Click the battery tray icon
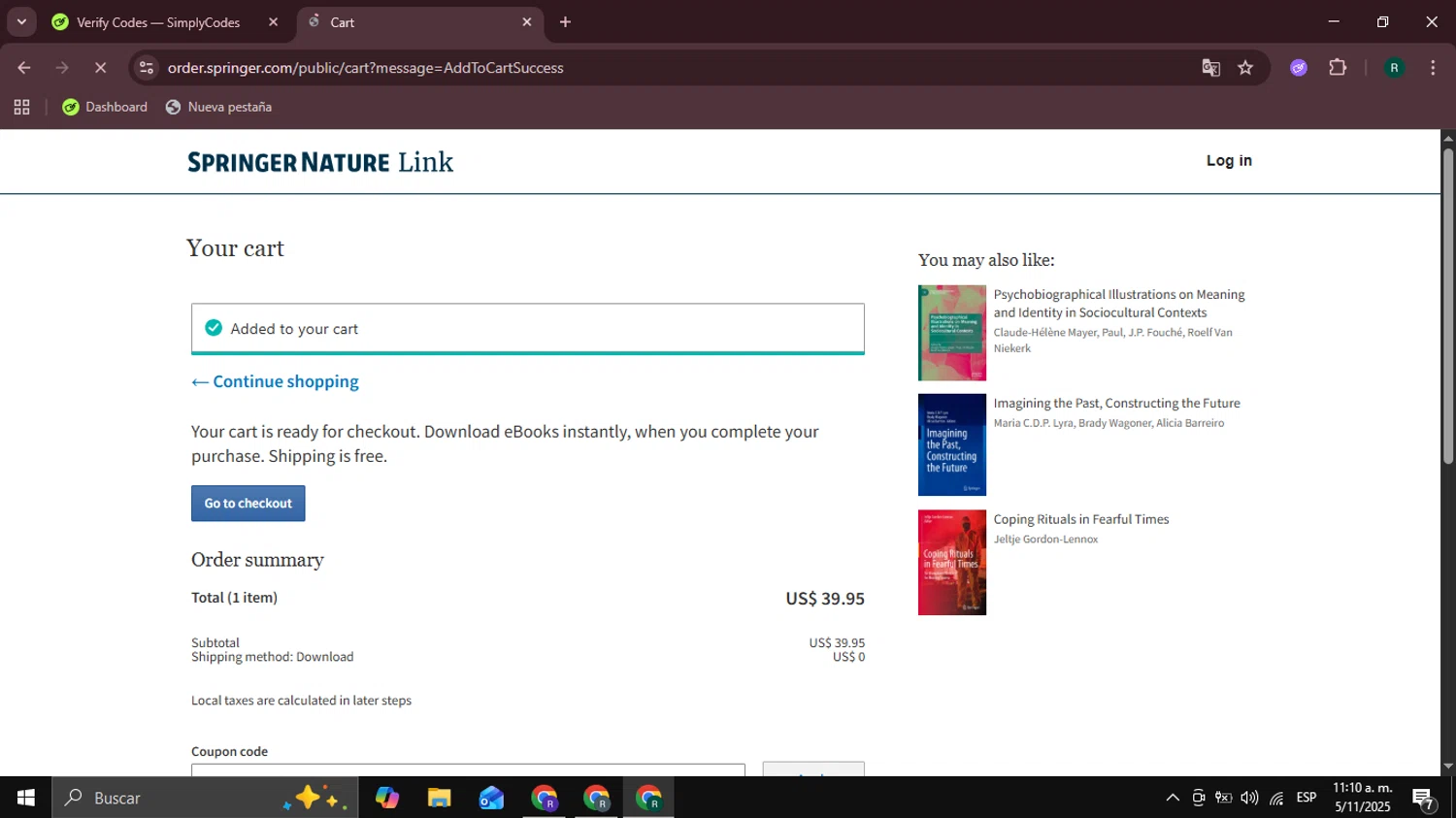 pos(1224,798)
